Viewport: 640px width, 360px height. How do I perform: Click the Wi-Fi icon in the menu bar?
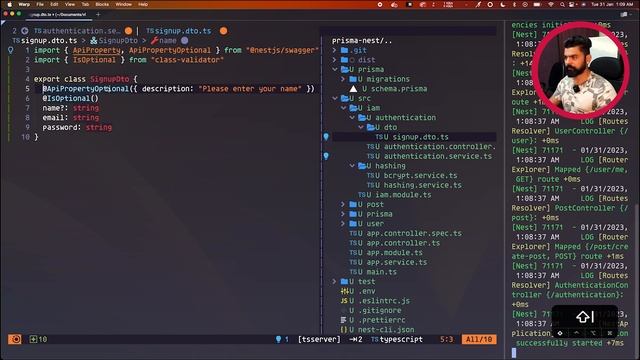click(x=551, y=4)
